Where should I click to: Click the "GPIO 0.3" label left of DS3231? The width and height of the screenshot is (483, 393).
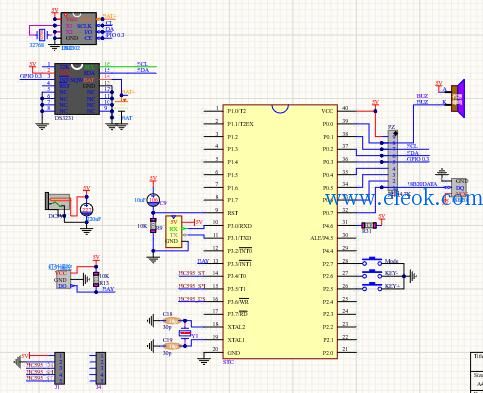[x=31, y=76]
